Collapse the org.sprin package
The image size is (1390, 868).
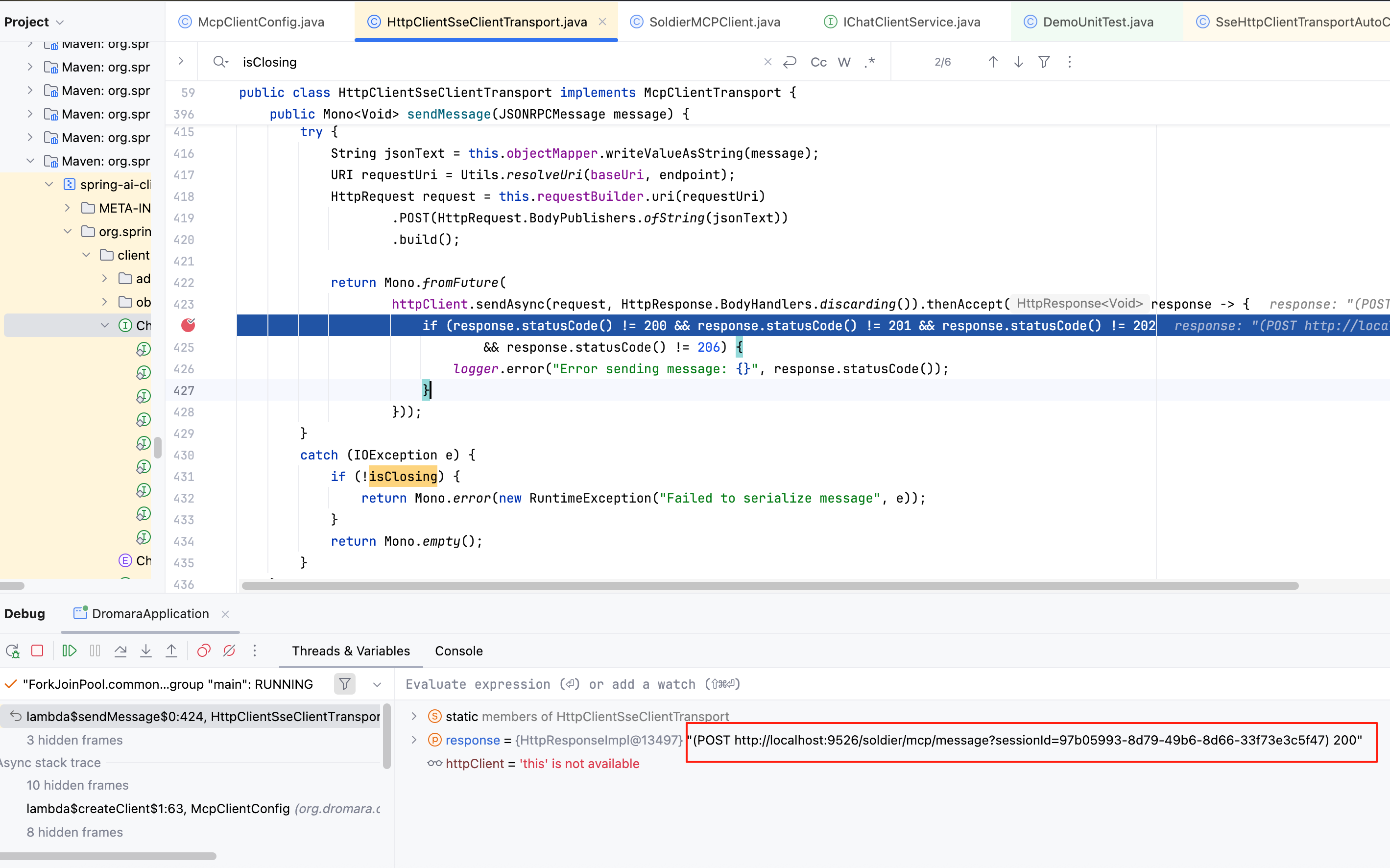pos(68,231)
